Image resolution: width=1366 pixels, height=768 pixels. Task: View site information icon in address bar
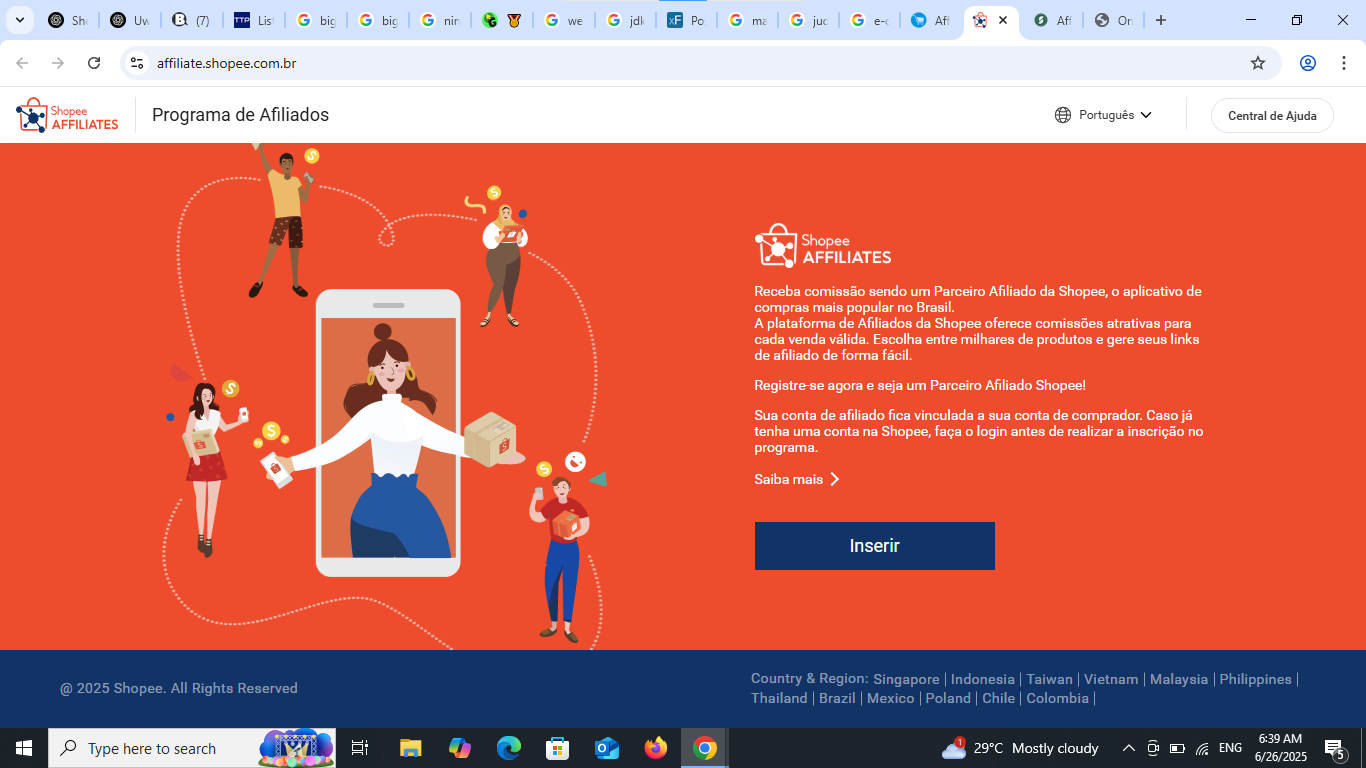[x=138, y=63]
